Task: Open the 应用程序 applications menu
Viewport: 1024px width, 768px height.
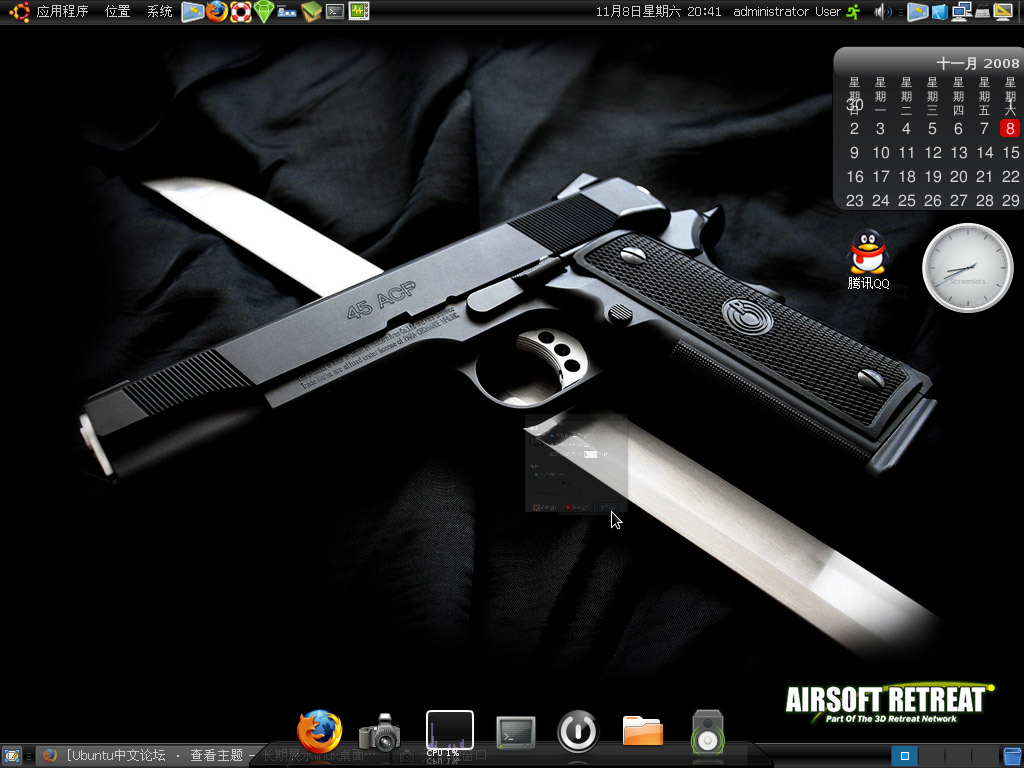Action: click(x=63, y=11)
